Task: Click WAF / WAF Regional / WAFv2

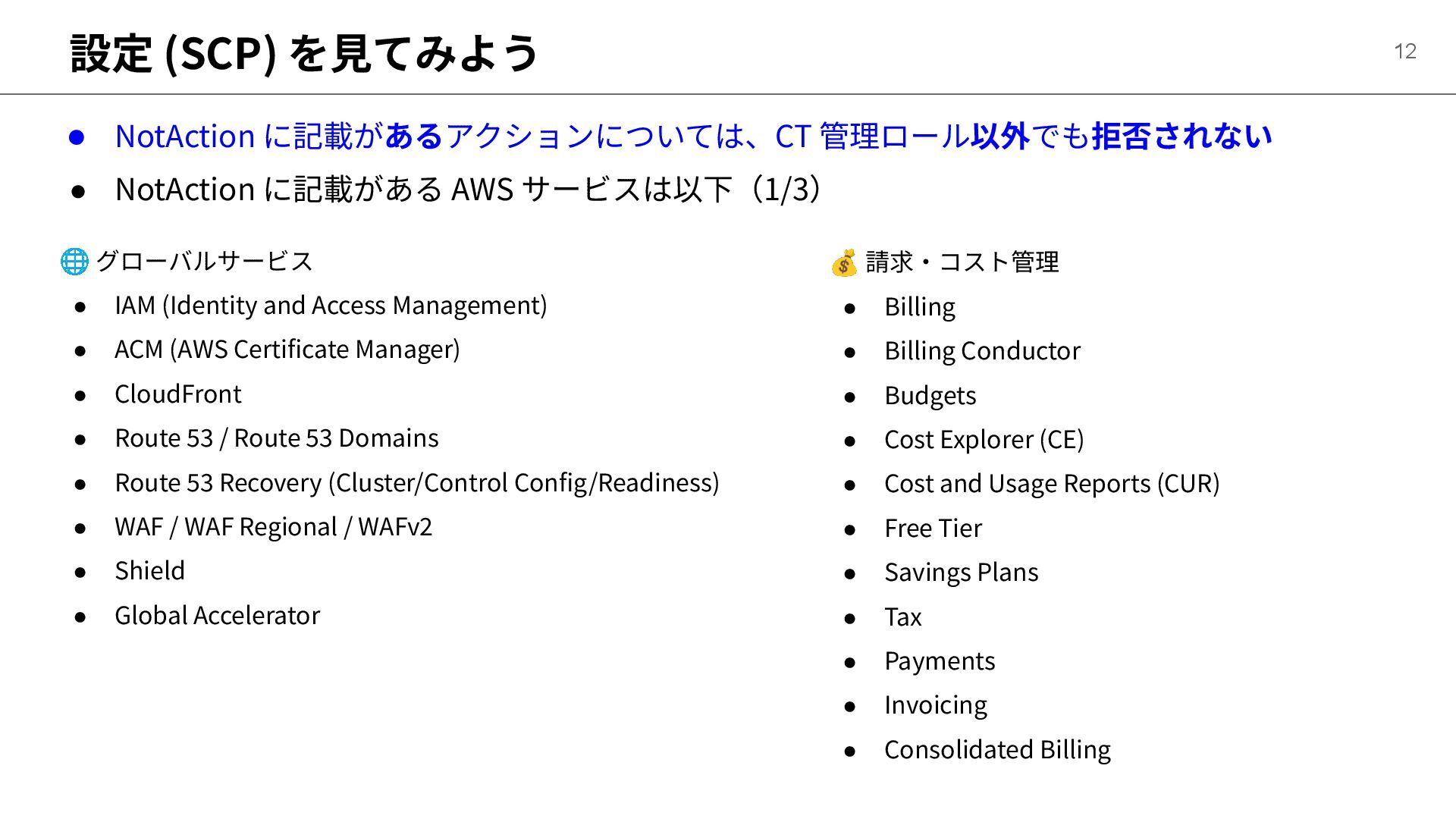Action: tap(274, 526)
